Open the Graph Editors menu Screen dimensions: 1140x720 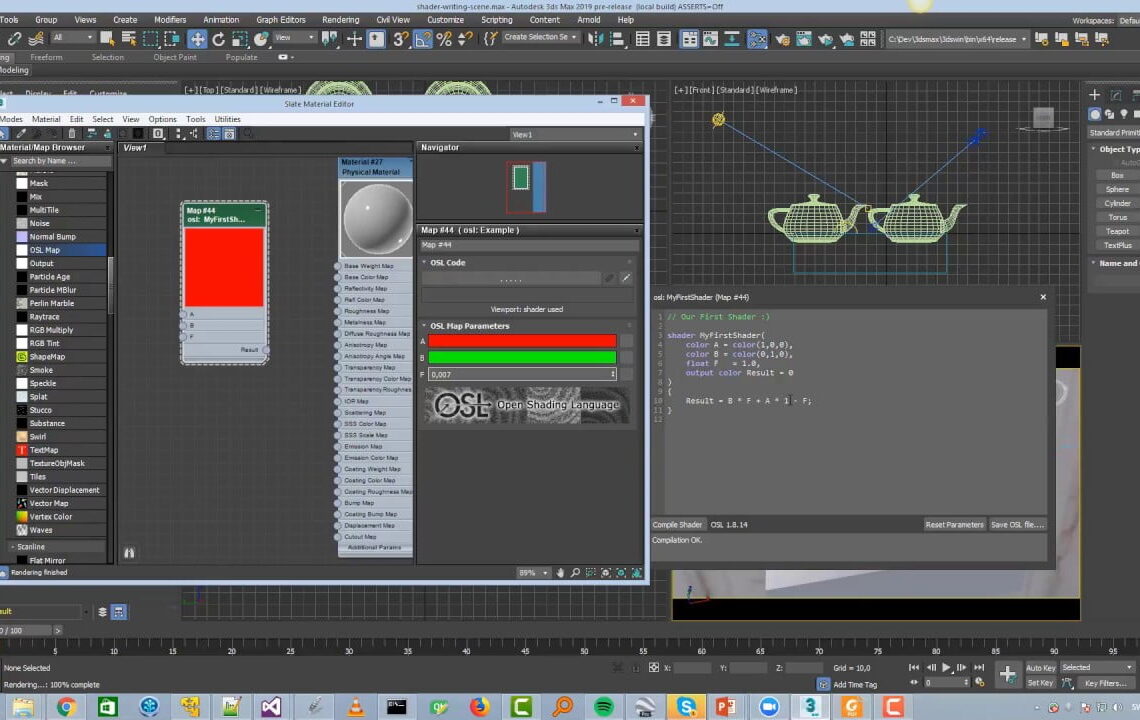[x=281, y=20]
